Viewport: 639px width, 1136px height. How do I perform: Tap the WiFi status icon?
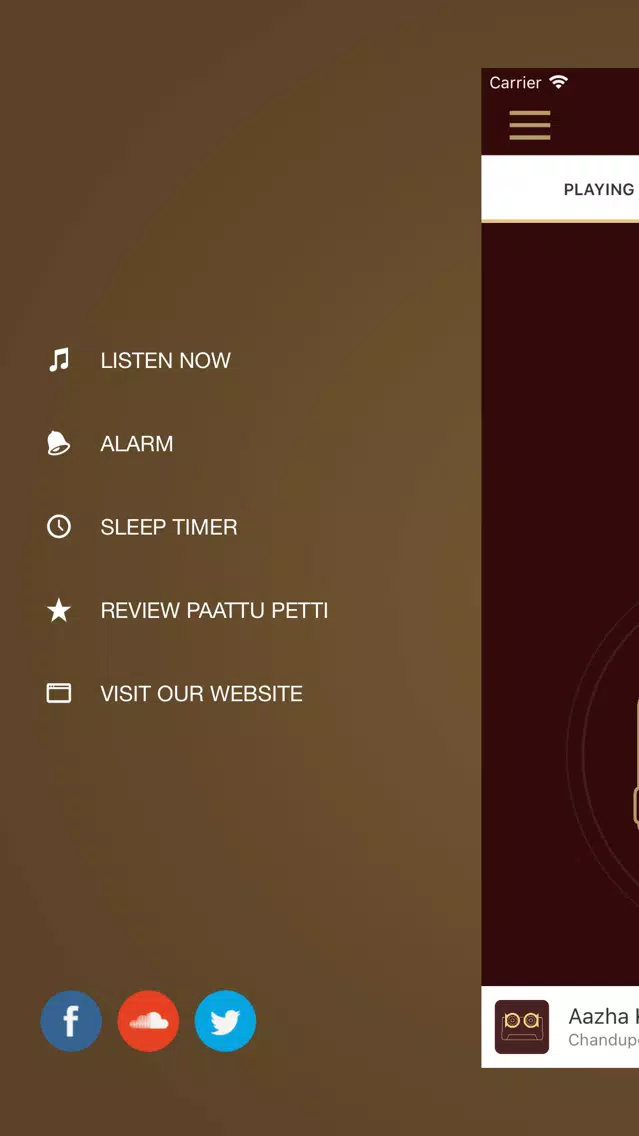click(x=558, y=82)
